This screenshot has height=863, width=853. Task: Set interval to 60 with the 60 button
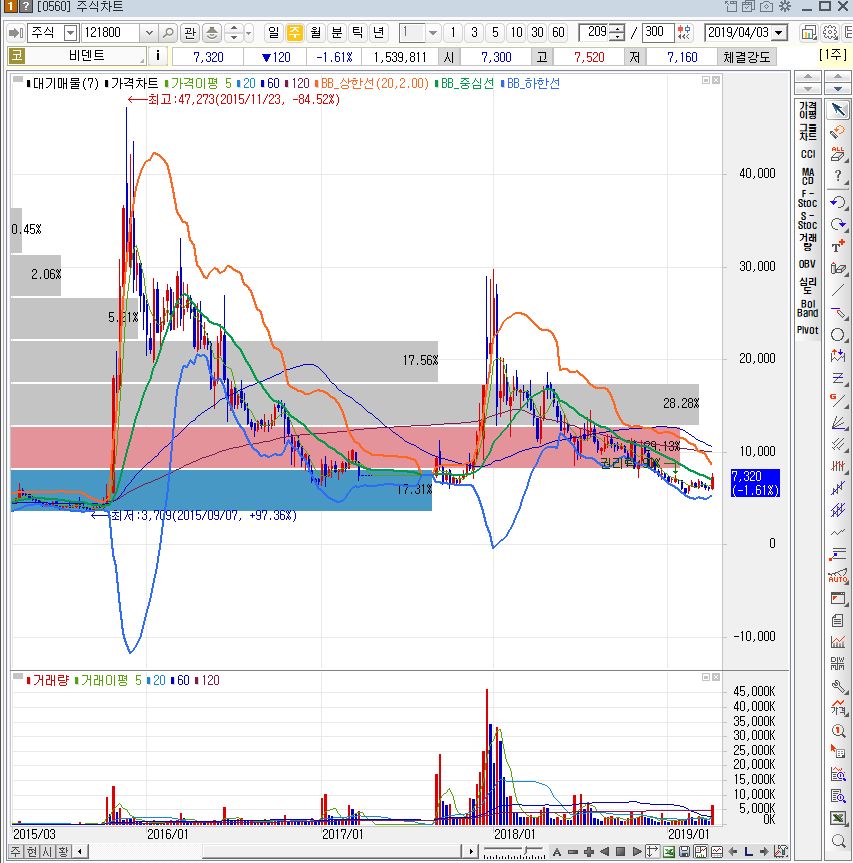[559, 32]
